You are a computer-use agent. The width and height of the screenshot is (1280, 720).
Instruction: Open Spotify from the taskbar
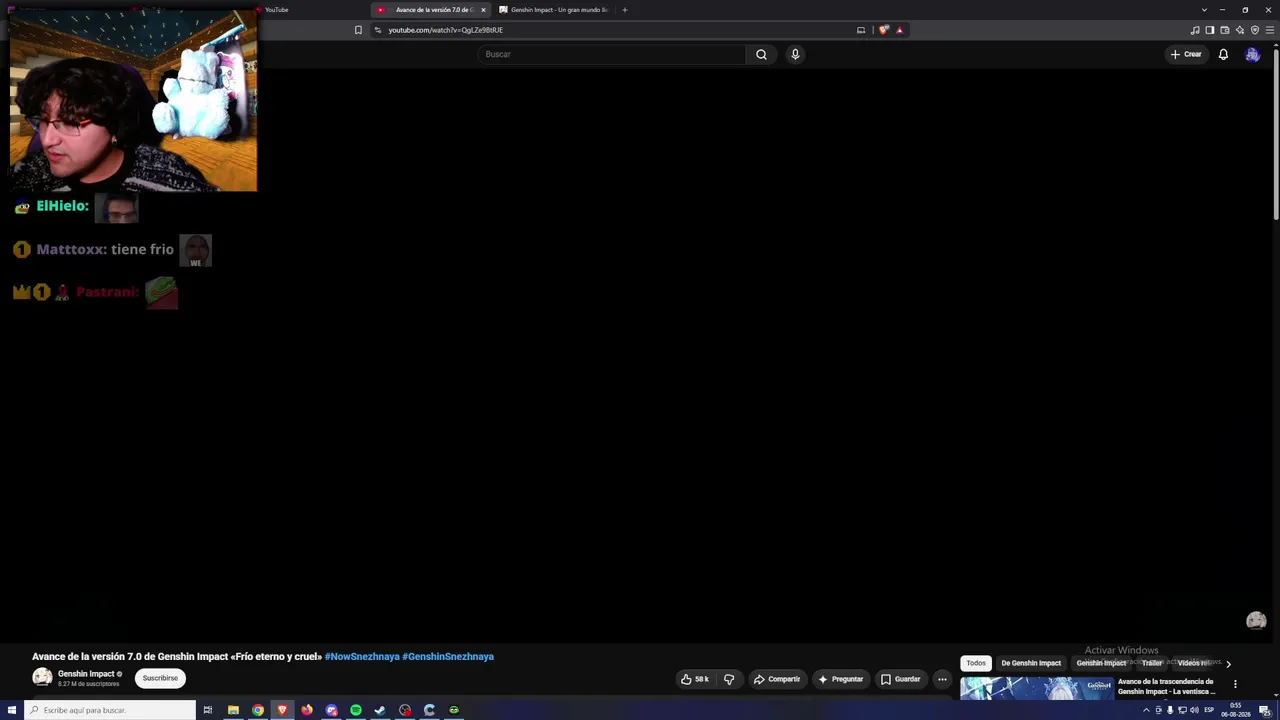point(356,710)
